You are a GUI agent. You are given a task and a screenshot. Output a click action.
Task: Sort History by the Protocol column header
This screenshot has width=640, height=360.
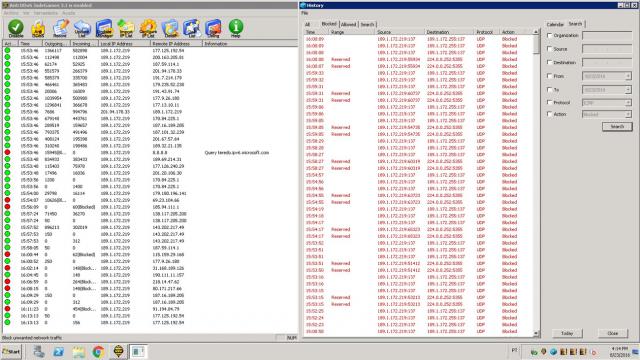[486, 32]
